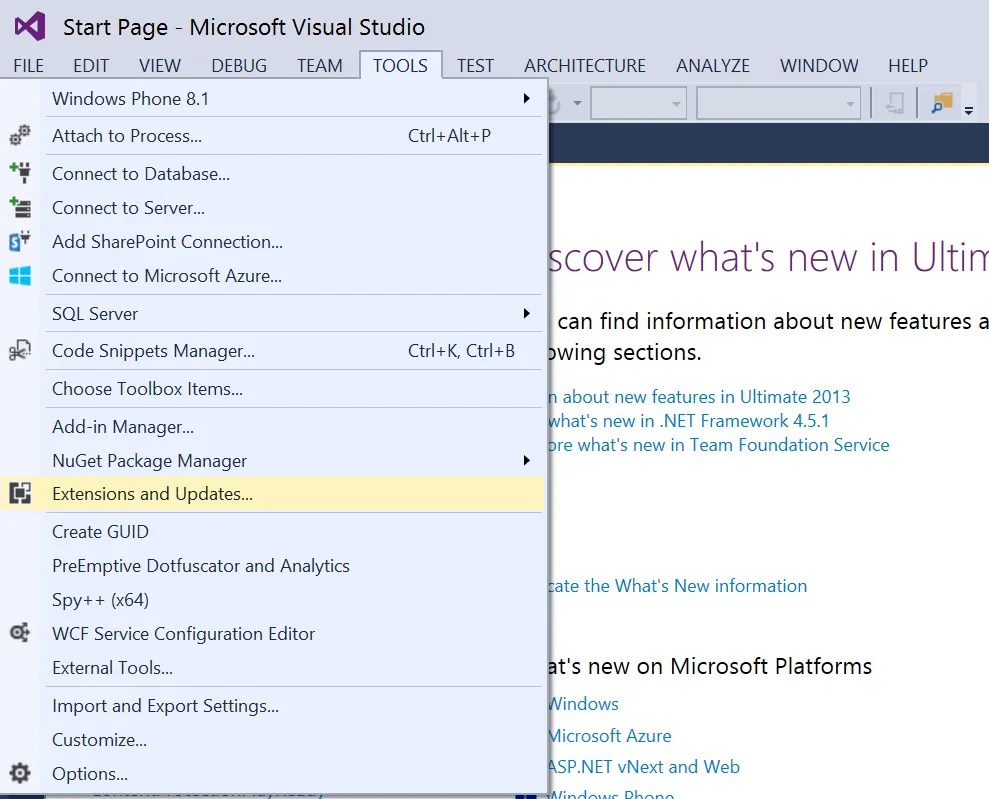Click the Microsoft Azure Windows logo icon
The image size is (989, 799).
coord(20,276)
